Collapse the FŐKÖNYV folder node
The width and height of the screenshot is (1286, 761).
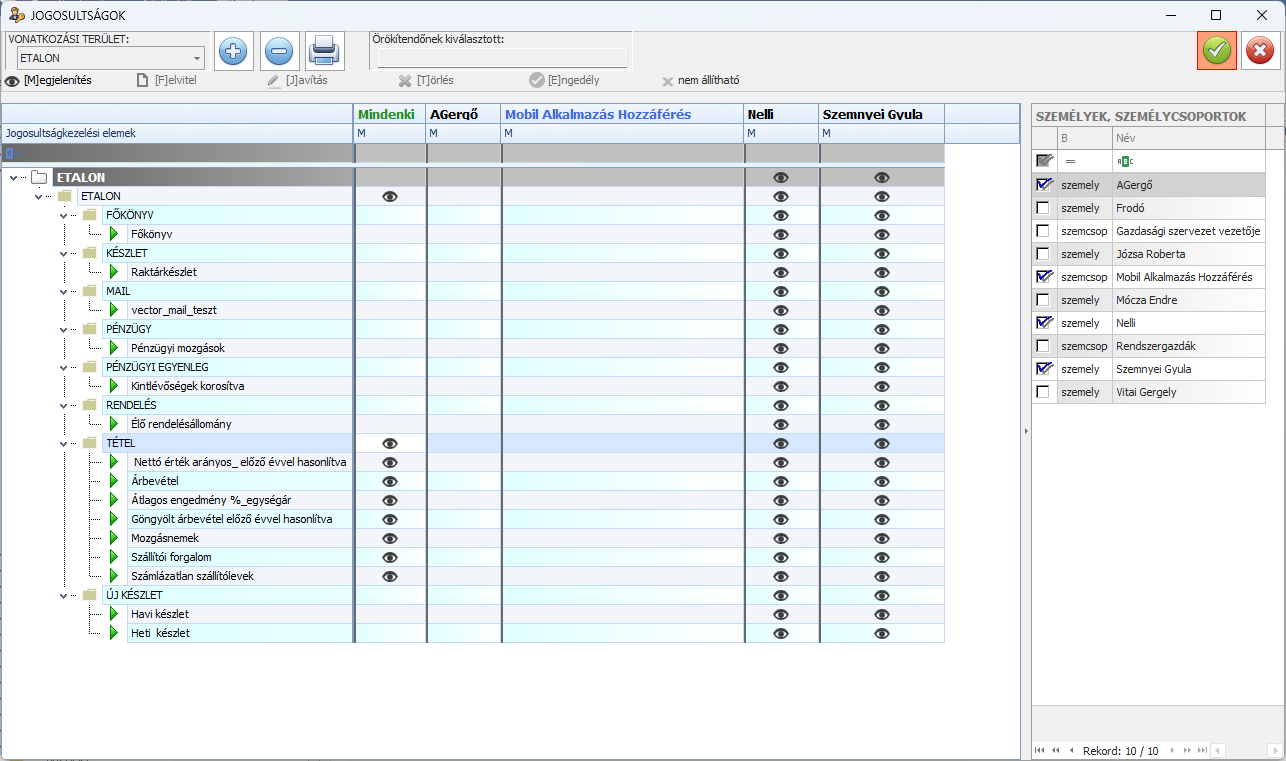click(63, 215)
